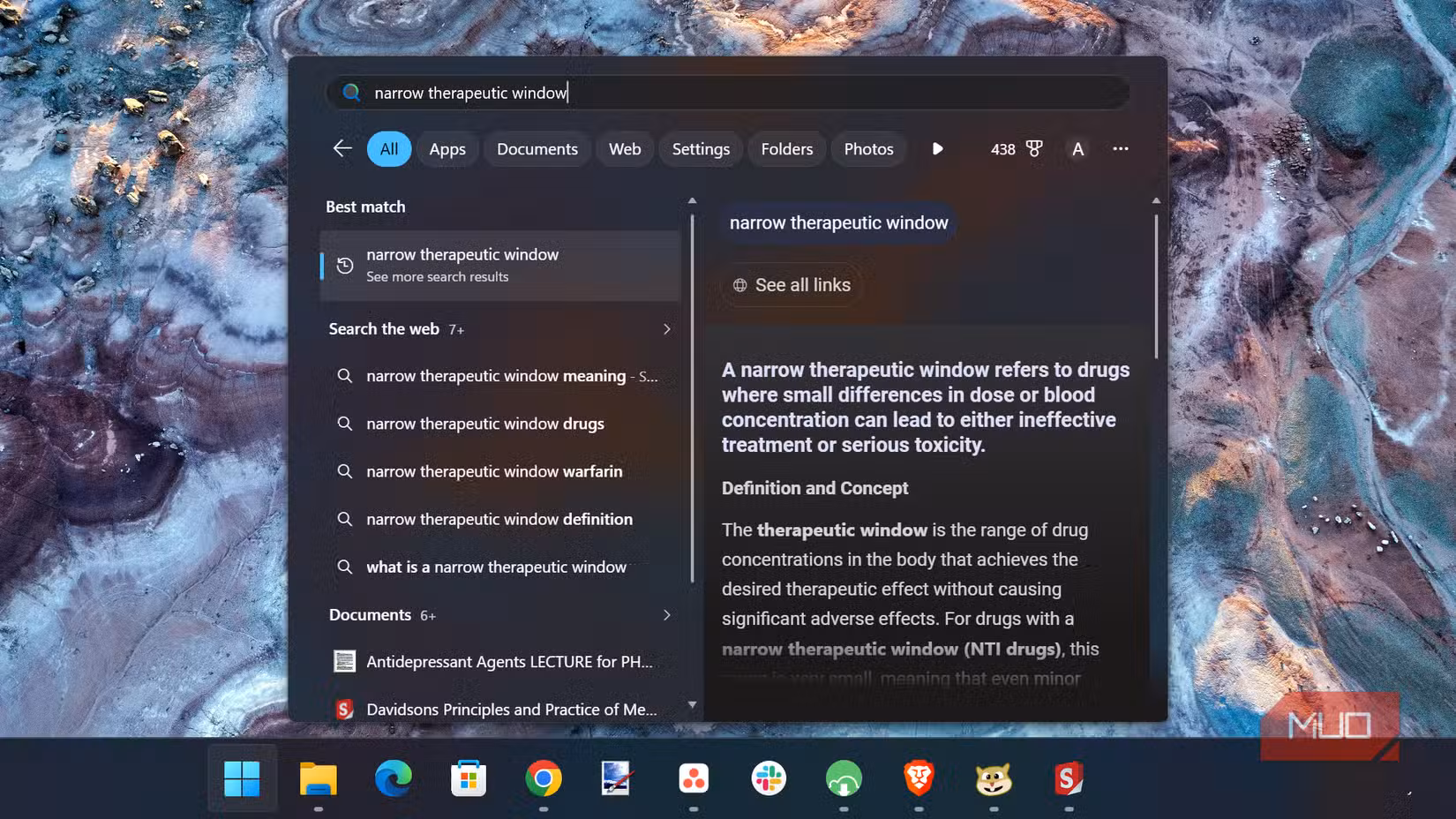Click the globe icon beside See all links
Screen dimensions: 1456x819
pos(739,285)
